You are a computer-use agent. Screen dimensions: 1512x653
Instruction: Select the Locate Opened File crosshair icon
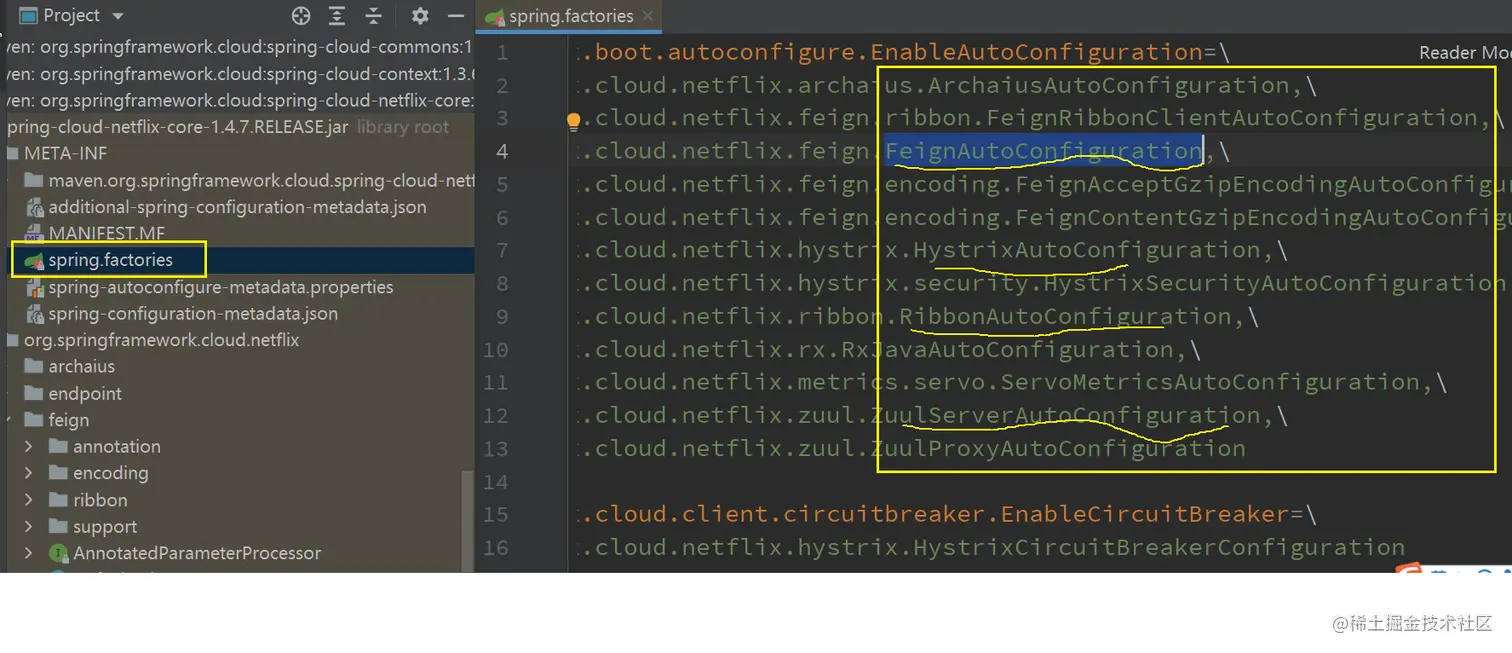point(300,16)
